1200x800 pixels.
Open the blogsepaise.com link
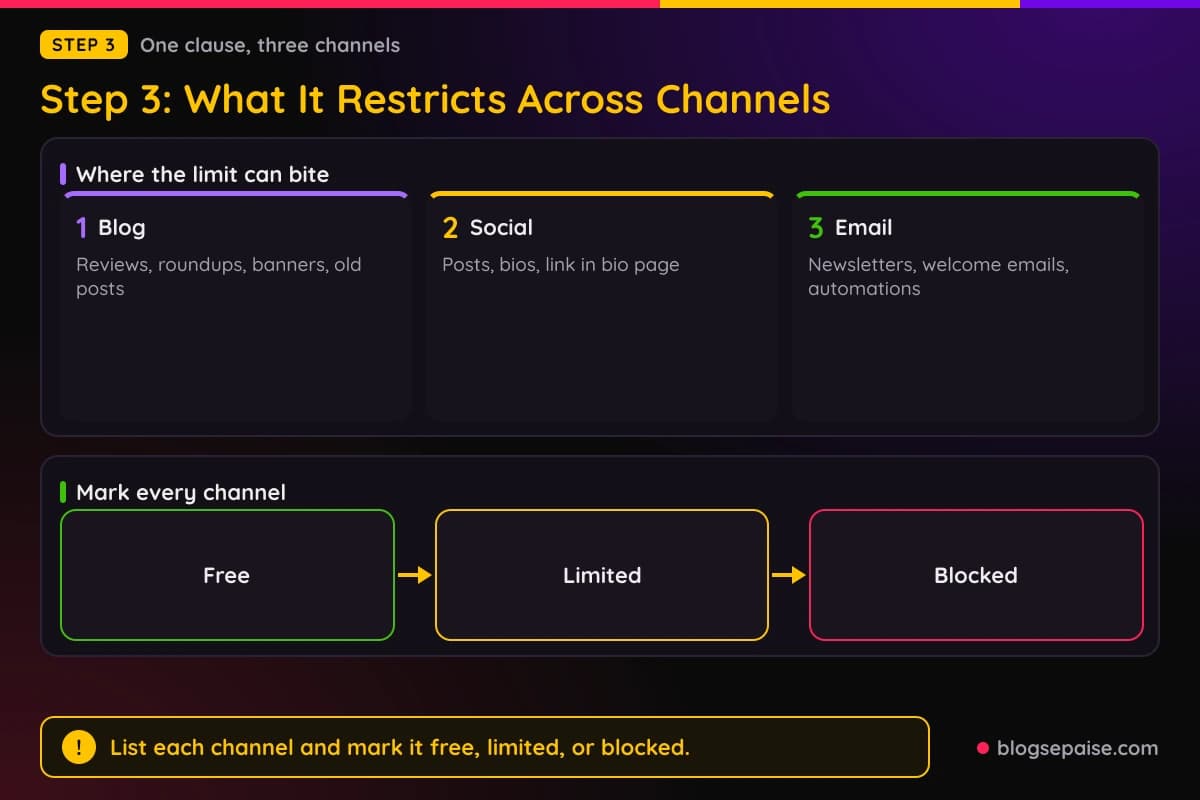(x=1077, y=747)
